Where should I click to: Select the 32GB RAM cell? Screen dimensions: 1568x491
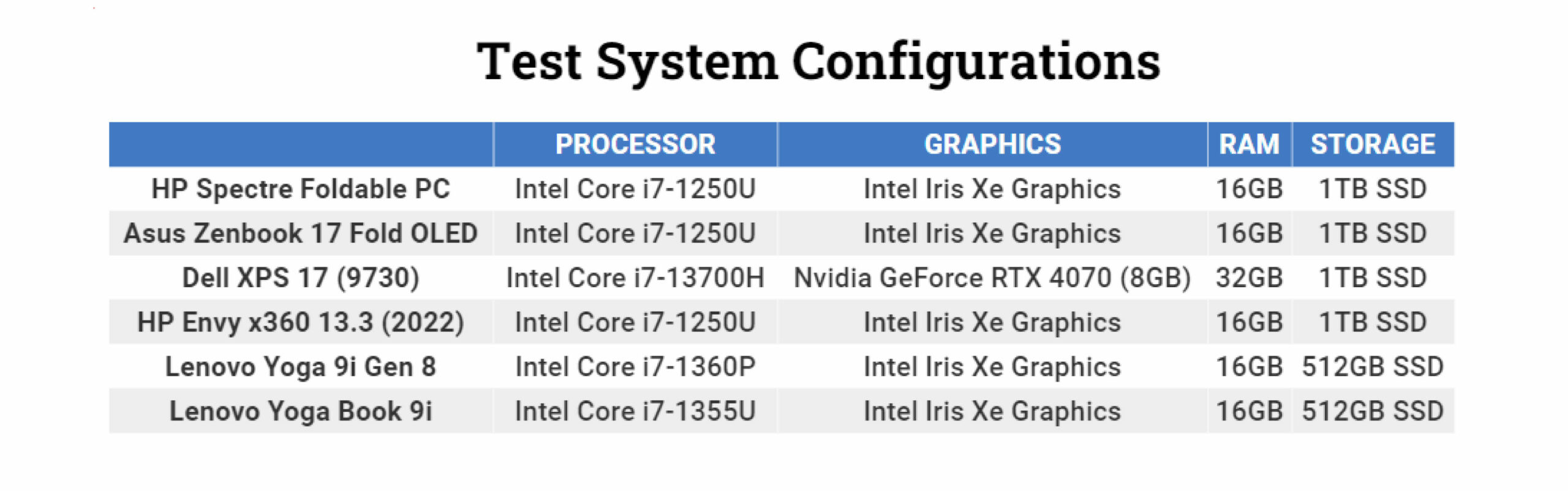click(x=1249, y=278)
